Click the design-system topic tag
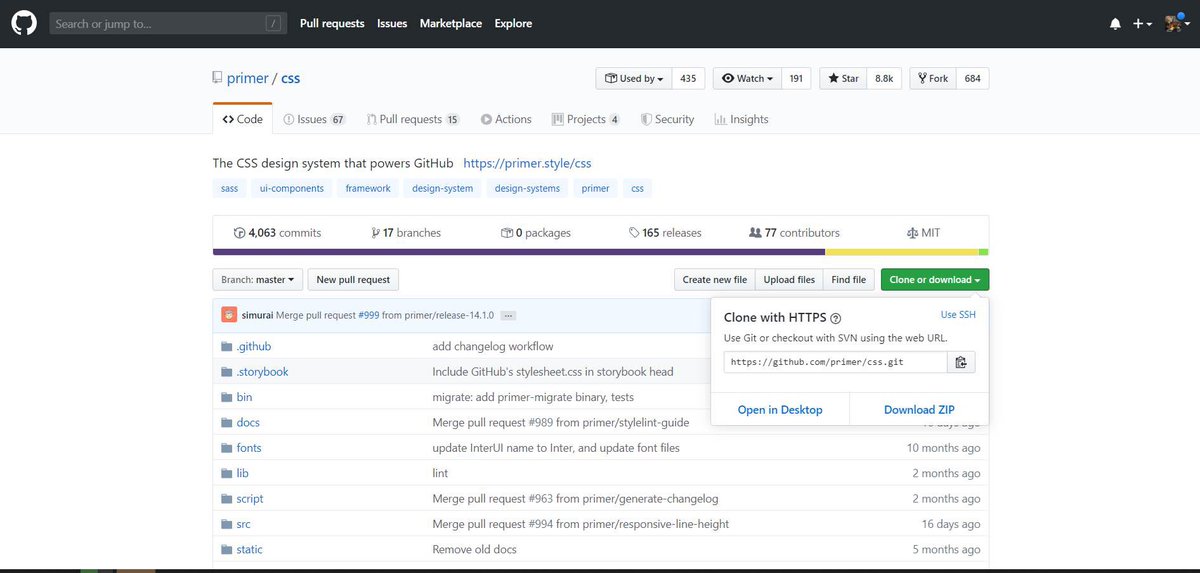This screenshot has height=573, width=1200. [x=442, y=188]
